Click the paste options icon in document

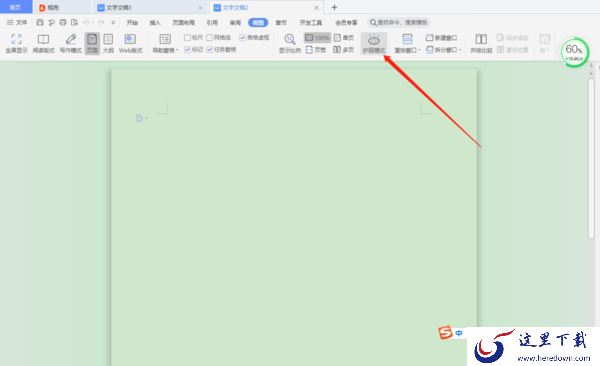pos(140,118)
